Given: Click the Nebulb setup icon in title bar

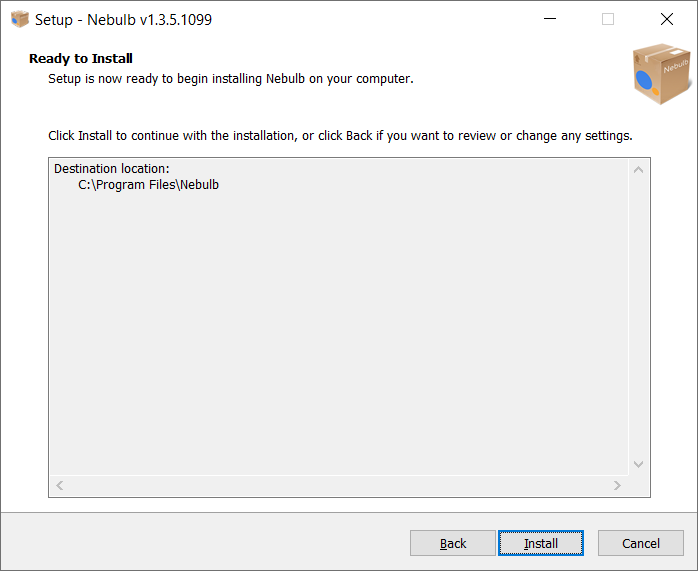Looking at the screenshot, I should (20, 19).
